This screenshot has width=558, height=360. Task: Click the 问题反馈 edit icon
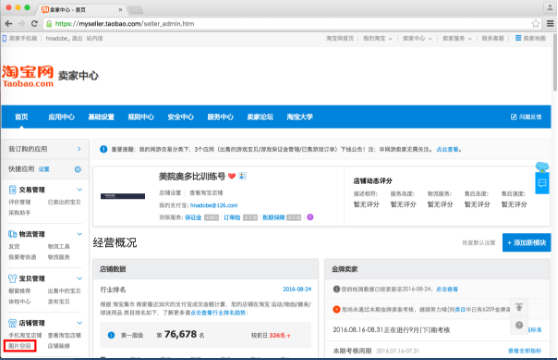coord(514,117)
